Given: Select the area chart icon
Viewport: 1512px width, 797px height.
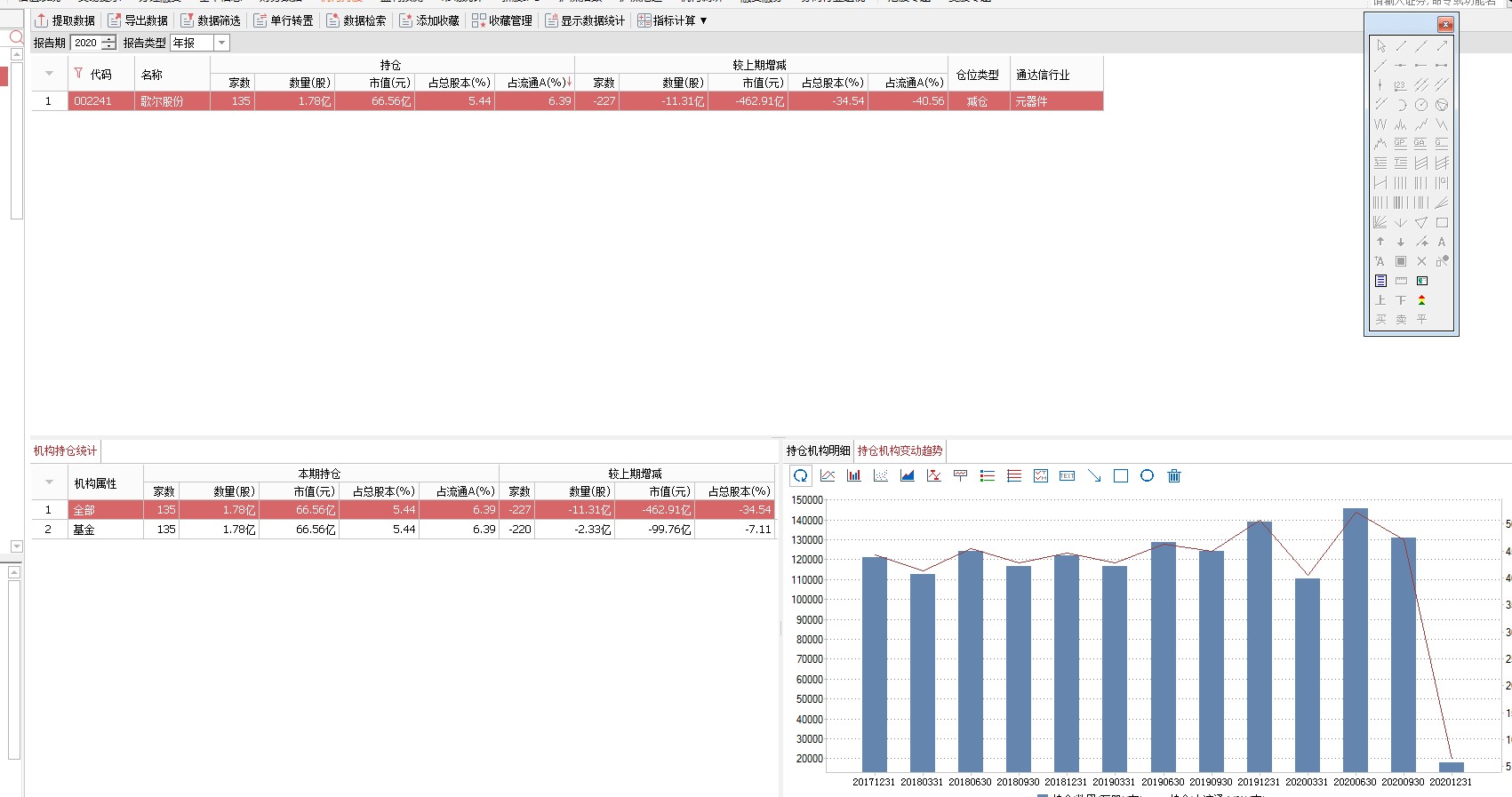Looking at the screenshot, I should (x=908, y=476).
